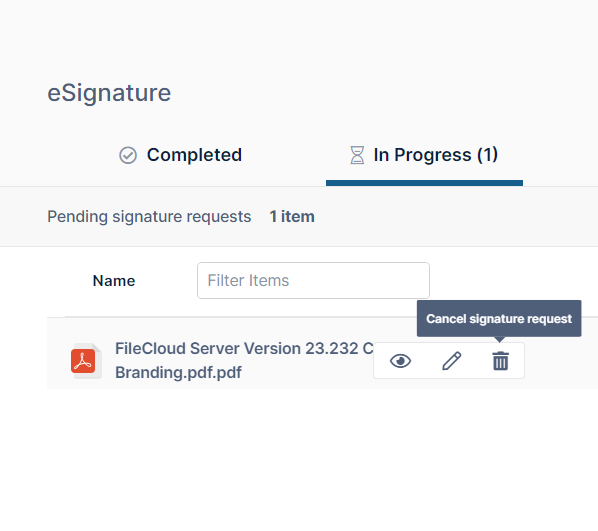598x531 pixels.
Task: Click the Cancel signature request tooltip
Action: point(499,319)
